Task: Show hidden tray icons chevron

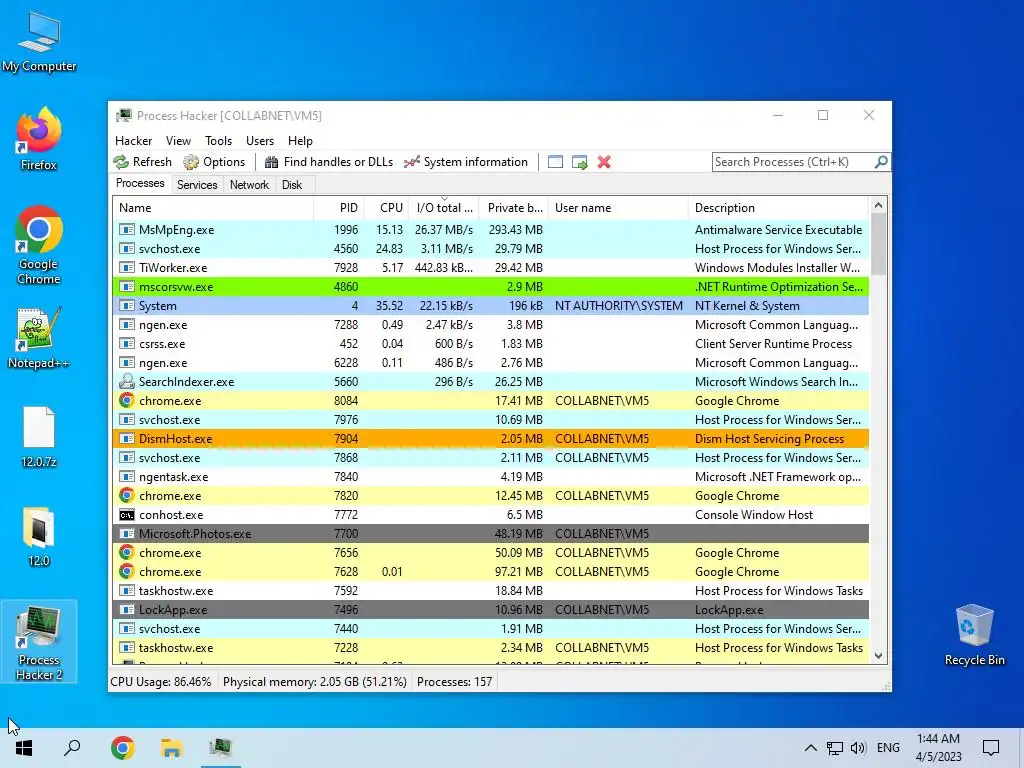Action: click(x=810, y=748)
